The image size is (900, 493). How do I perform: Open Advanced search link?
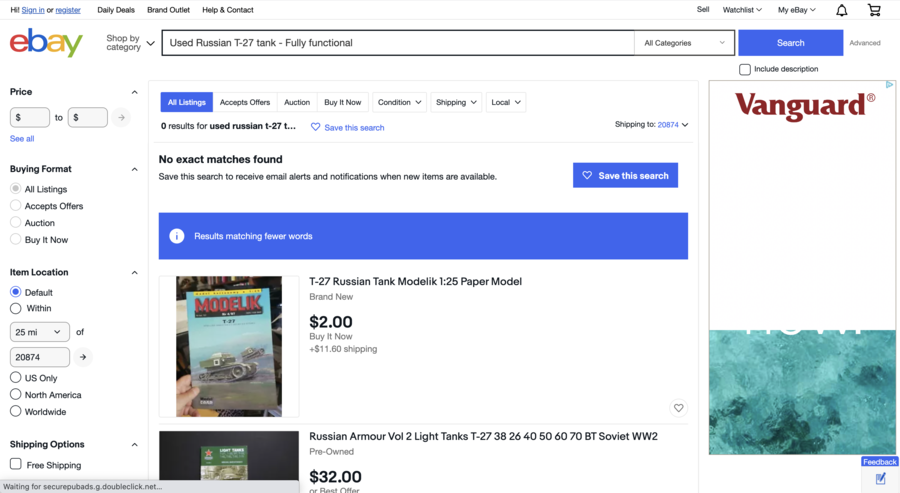[864, 43]
